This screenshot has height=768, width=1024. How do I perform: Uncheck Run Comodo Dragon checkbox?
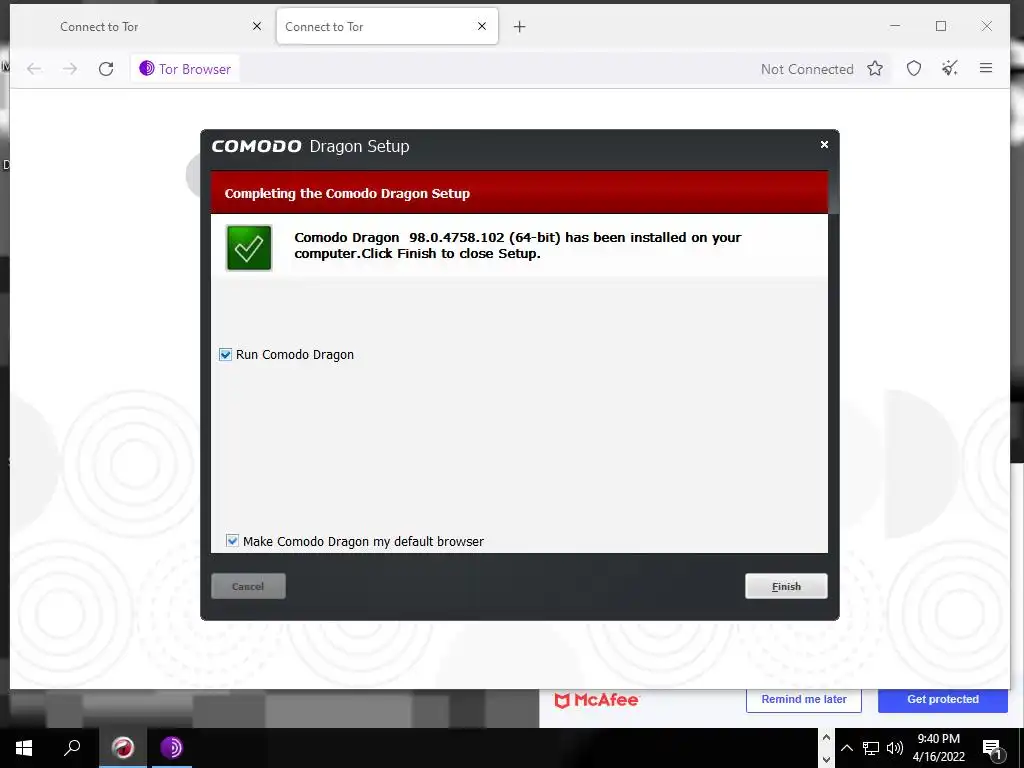click(225, 355)
